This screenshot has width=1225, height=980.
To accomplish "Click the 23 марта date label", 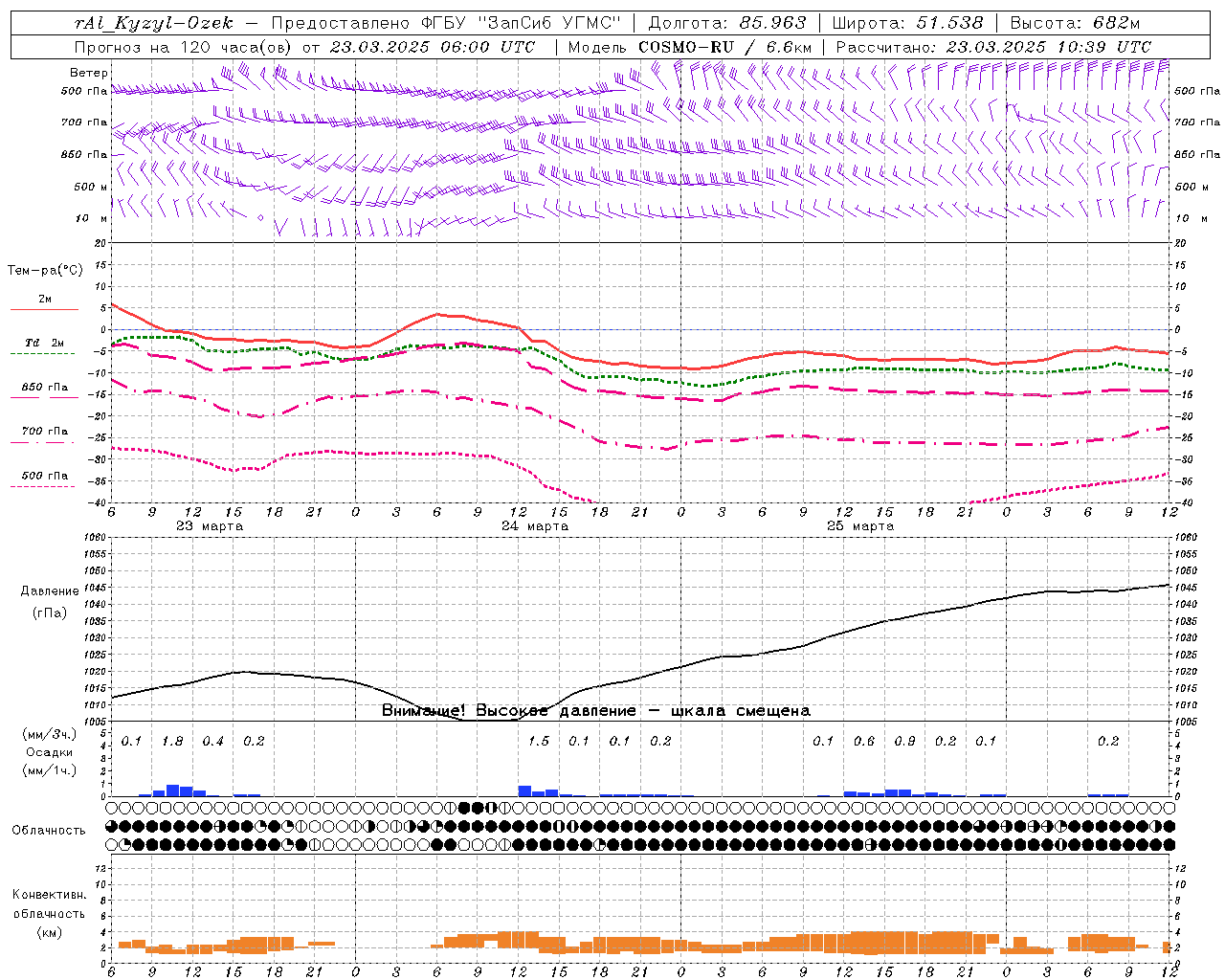I will (x=210, y=526).
